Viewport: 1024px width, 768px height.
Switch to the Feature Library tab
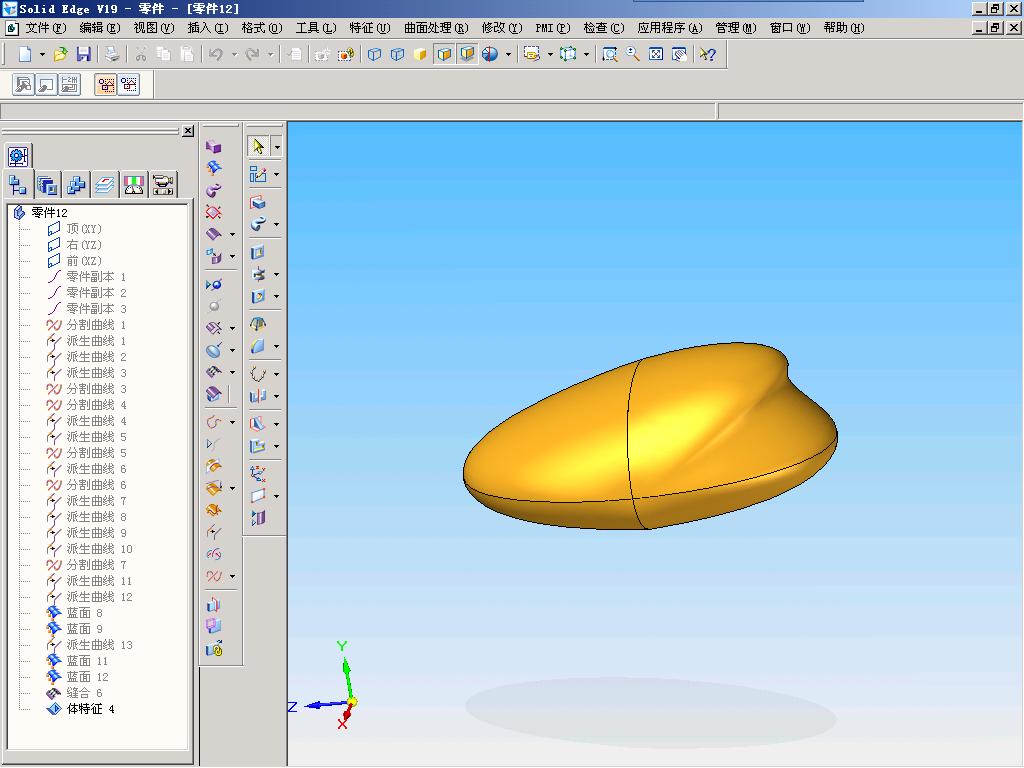(47, 185)
